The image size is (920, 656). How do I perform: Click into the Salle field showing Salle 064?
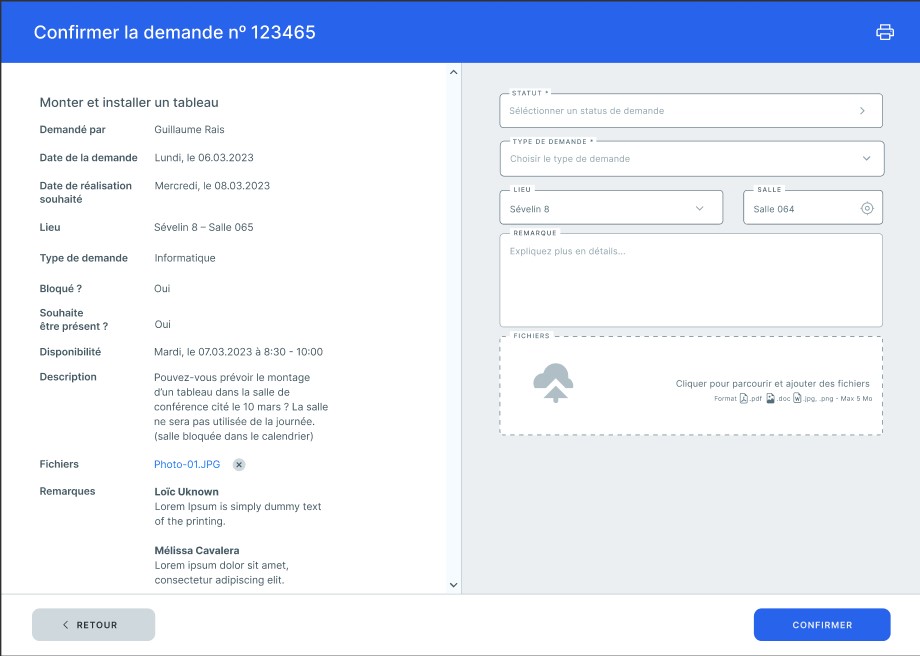click(x=800, y=209)
